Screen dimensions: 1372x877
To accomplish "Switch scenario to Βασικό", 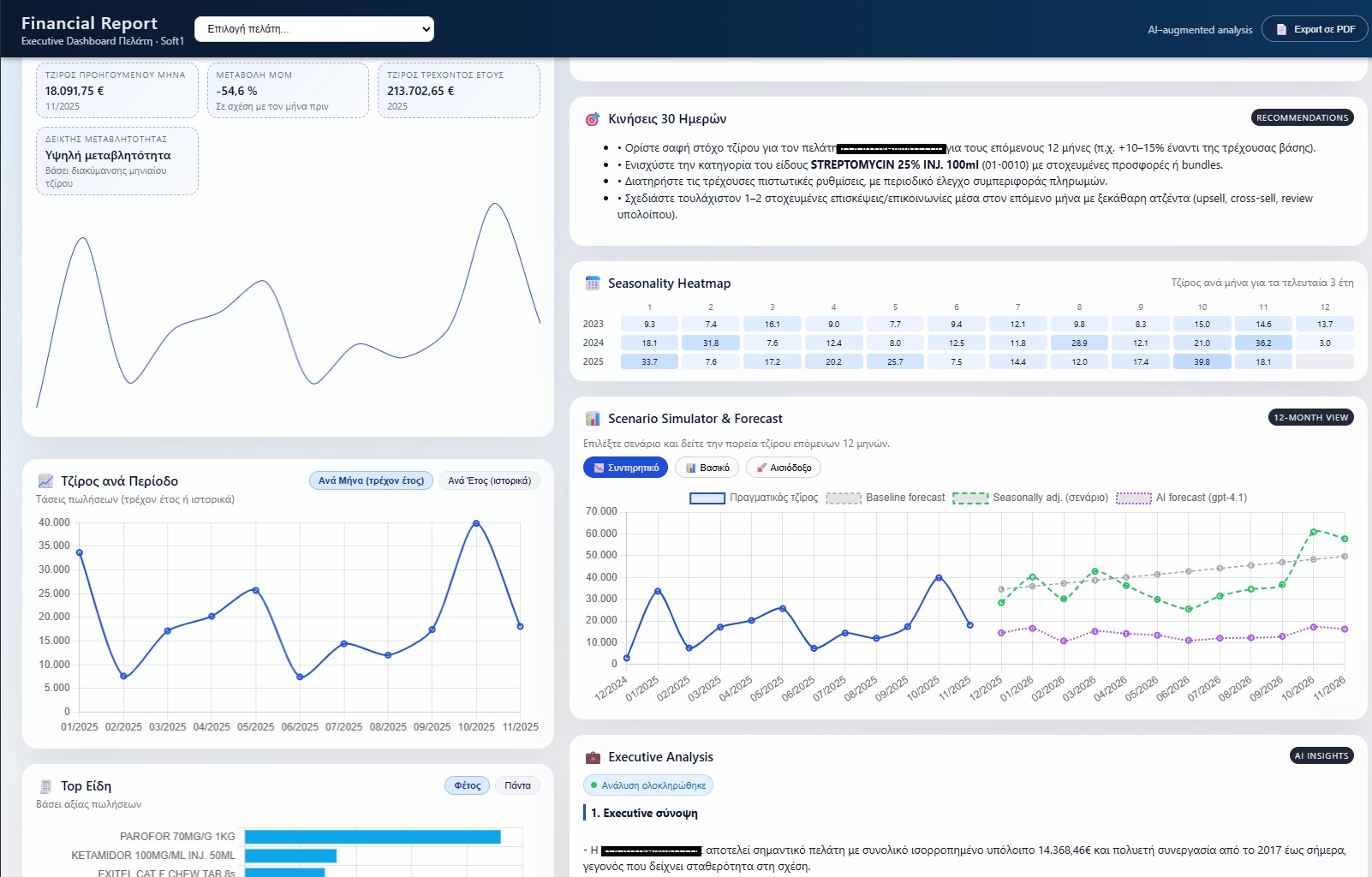I will point(707,468).
